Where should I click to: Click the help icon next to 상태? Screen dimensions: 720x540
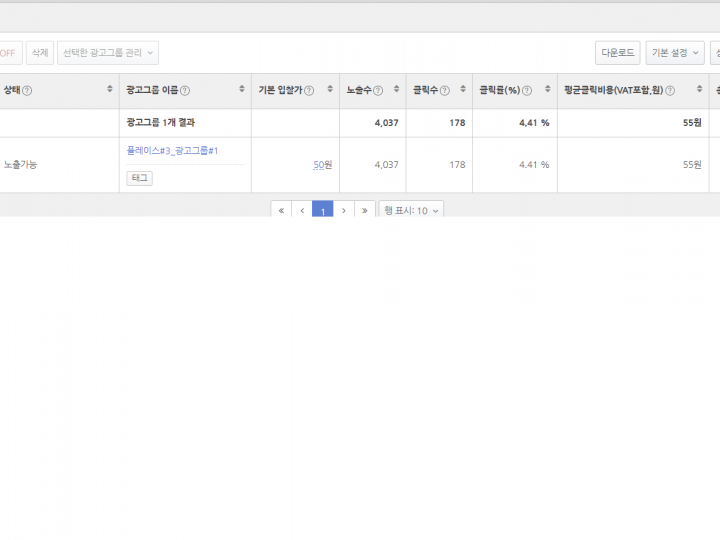[x=27, y=91]
